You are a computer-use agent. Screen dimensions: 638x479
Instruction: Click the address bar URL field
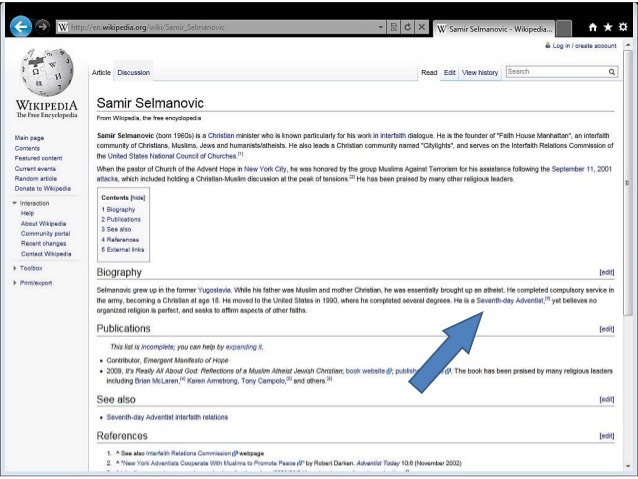click(222, 27)
